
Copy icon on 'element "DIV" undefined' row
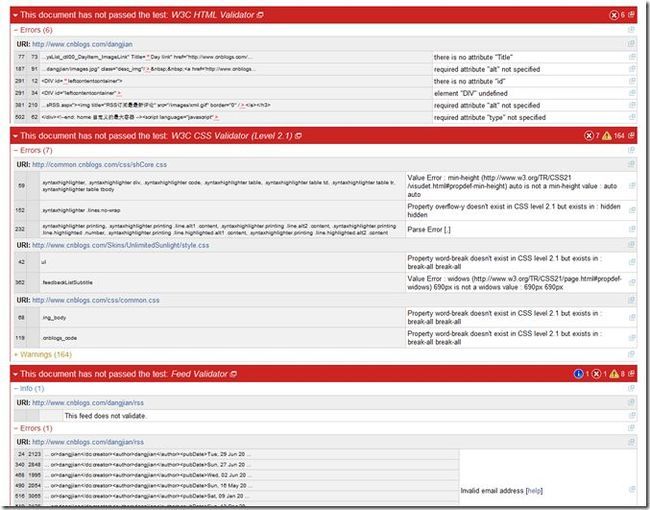coord(632,93)
